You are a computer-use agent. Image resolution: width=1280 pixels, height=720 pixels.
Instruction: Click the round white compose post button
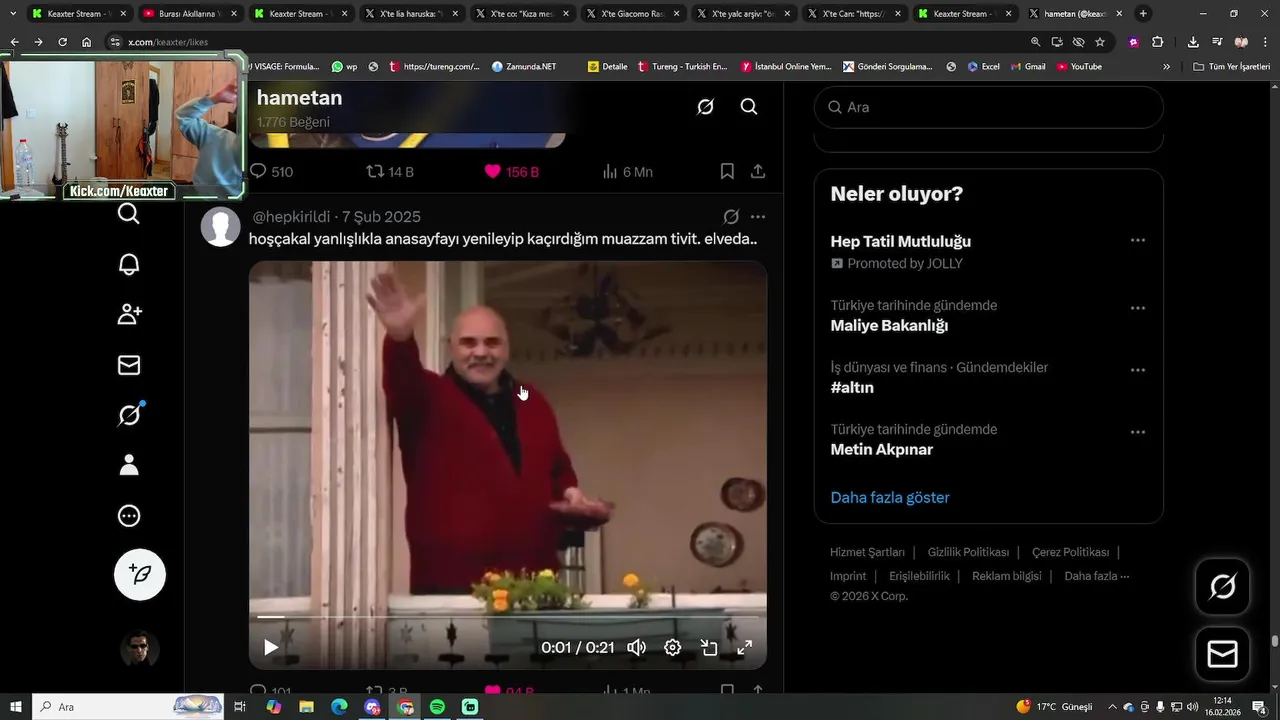point(140,574)
